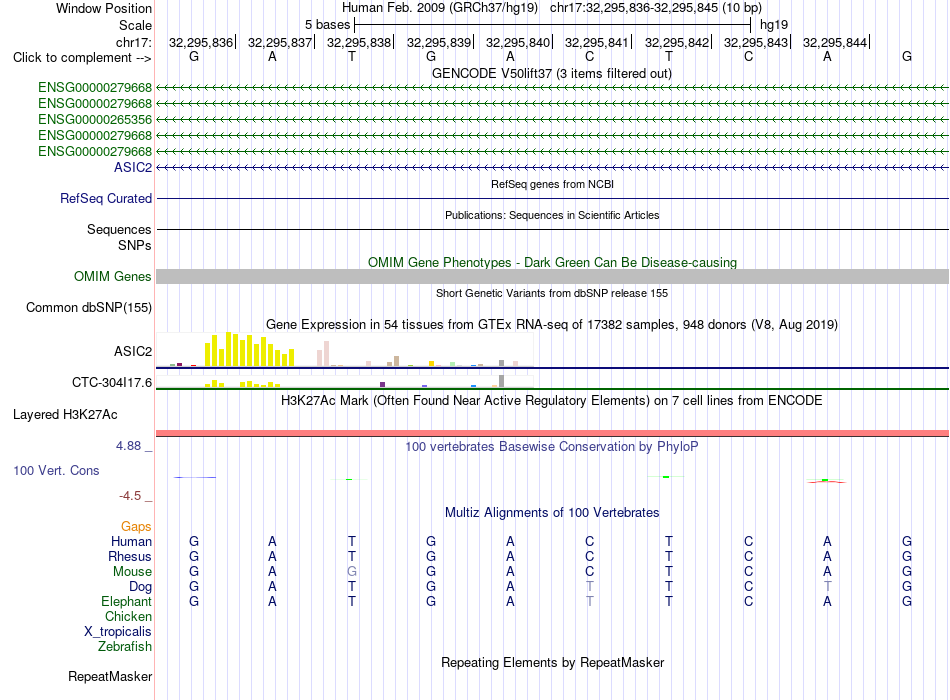950x700 pixels.
Task: Click position label 32,295,844 on the ruler
Action: (834, 42)
